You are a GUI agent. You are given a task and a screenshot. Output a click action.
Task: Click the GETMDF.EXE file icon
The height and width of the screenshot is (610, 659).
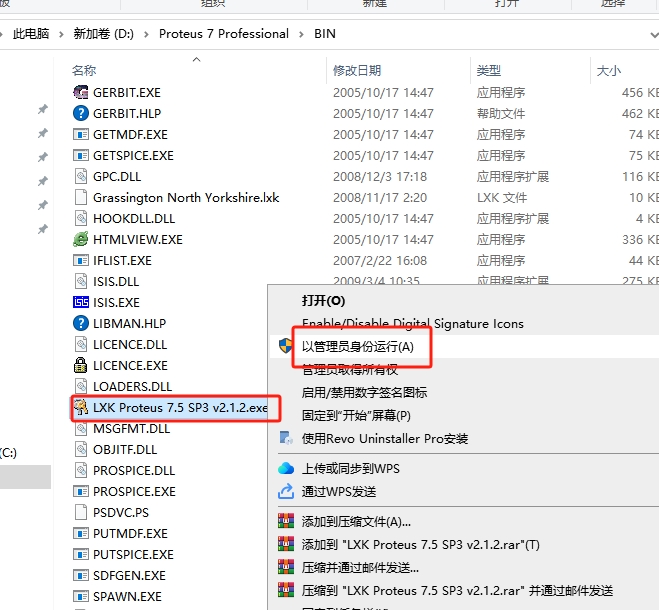[81, 134]
